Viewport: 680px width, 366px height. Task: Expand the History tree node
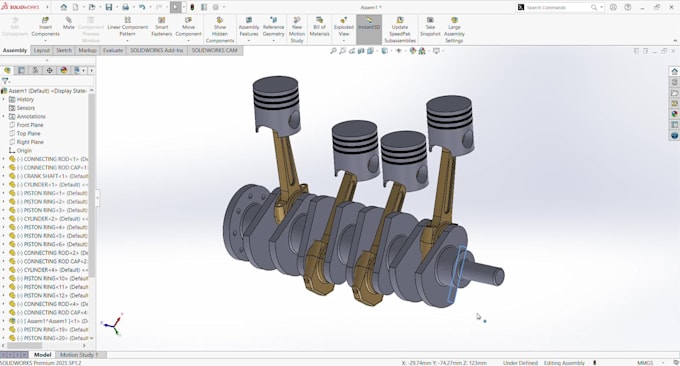click(4, 99)
